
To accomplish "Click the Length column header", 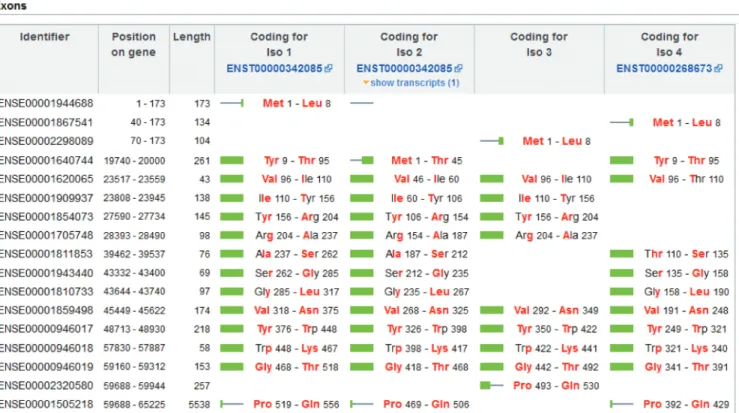I will coord(191,37).
